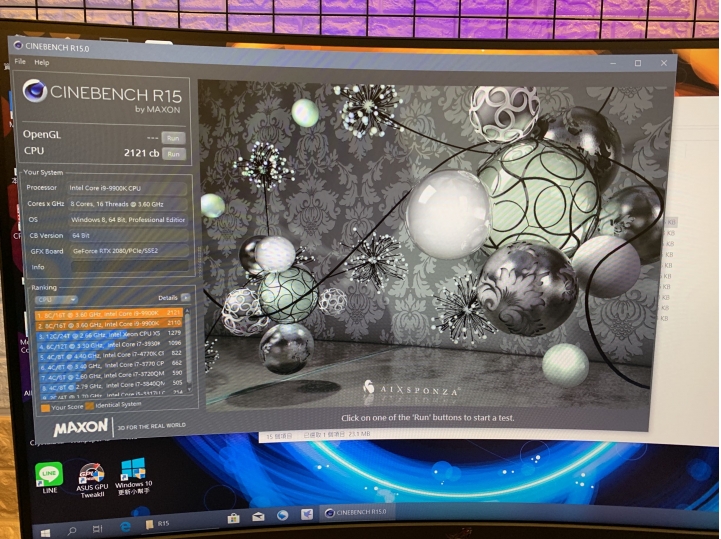
Task: Open Microsoft Store from taskbar
Action: point(234,518)
